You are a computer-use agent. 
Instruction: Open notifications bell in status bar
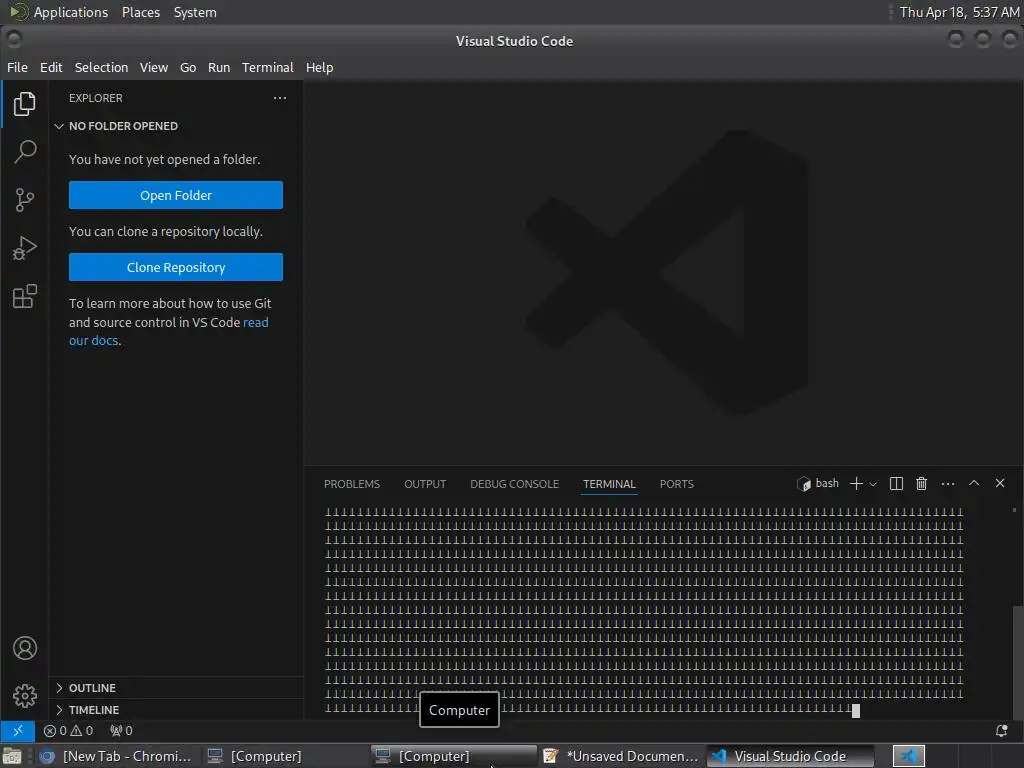(x=1001, y=730)
